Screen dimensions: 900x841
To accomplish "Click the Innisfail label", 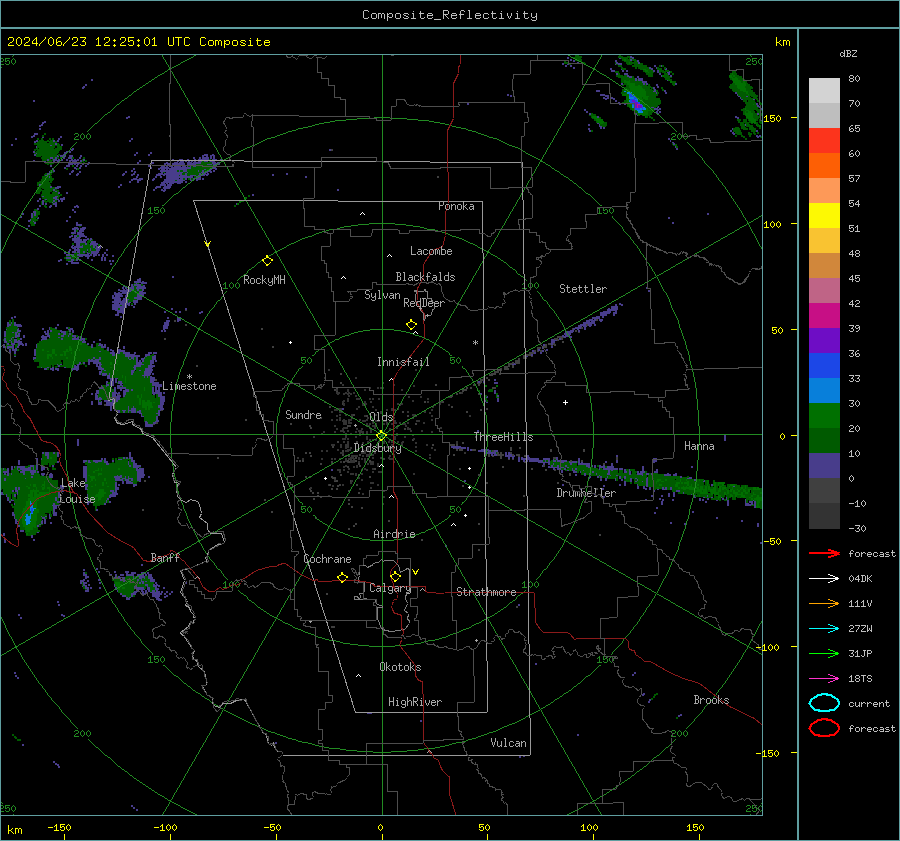I will pos(403,362).
